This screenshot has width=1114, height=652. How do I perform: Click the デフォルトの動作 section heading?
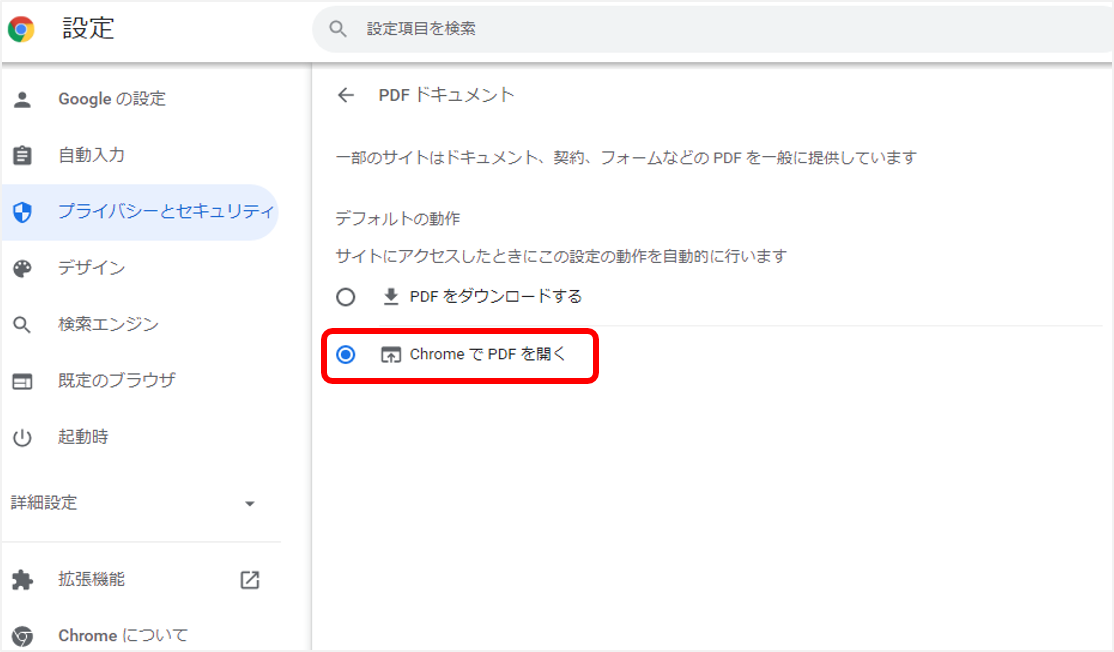click(x=398, y=219)
